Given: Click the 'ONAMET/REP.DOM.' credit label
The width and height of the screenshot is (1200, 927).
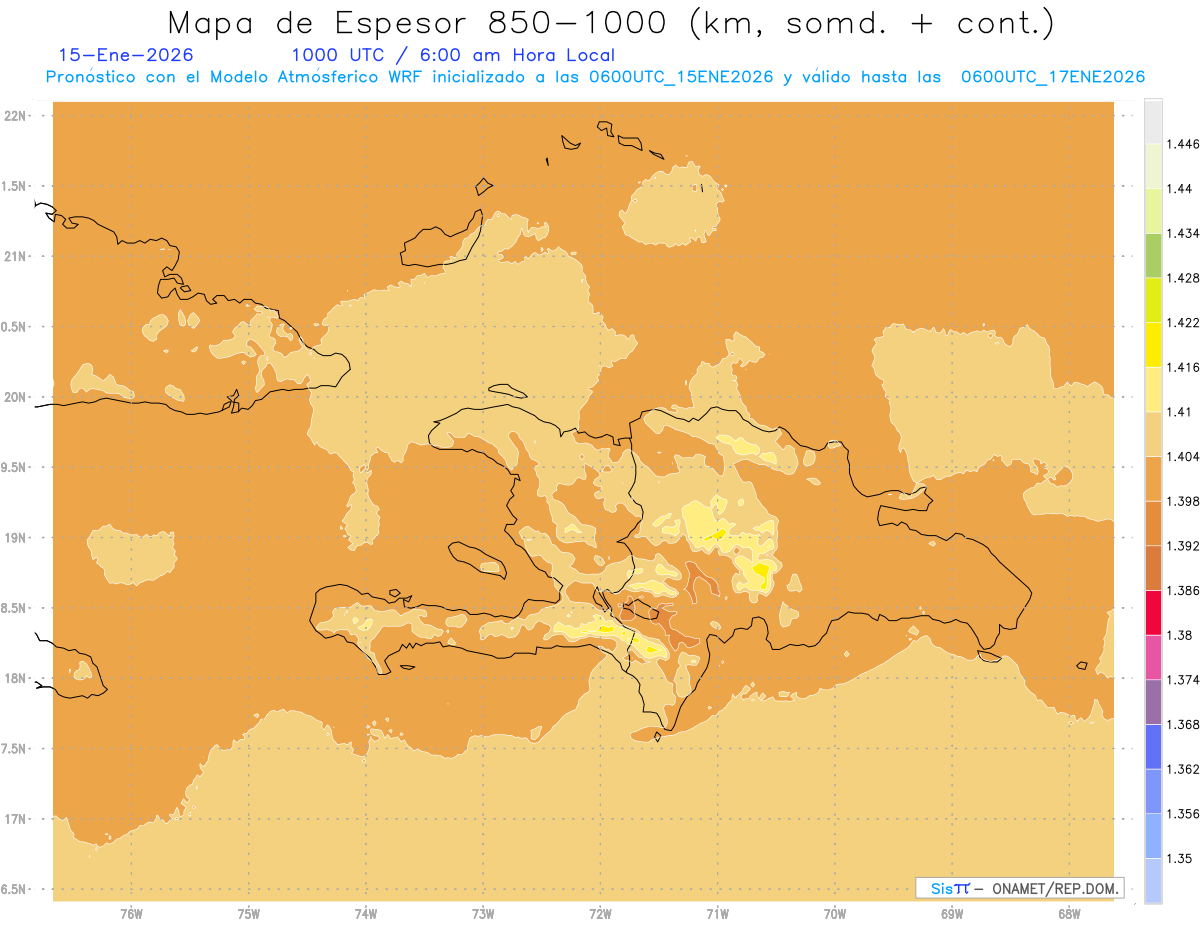Looking at the screenshot, I should point(1055,888).
